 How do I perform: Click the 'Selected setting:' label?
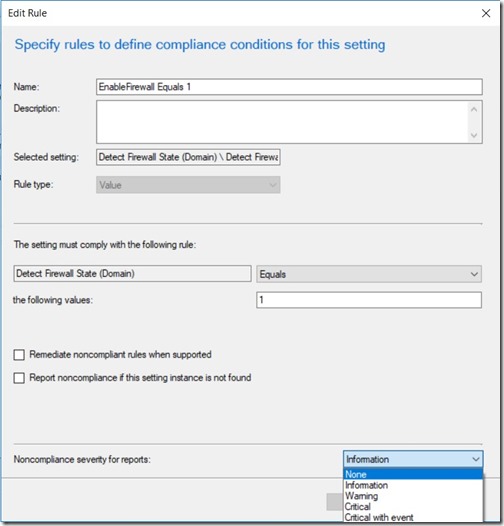[46, 157]
